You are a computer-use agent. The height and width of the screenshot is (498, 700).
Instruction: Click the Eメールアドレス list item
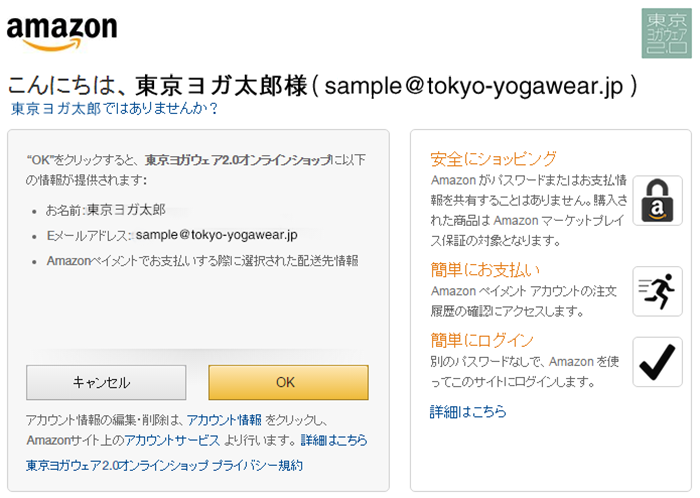tap(172, 235)
